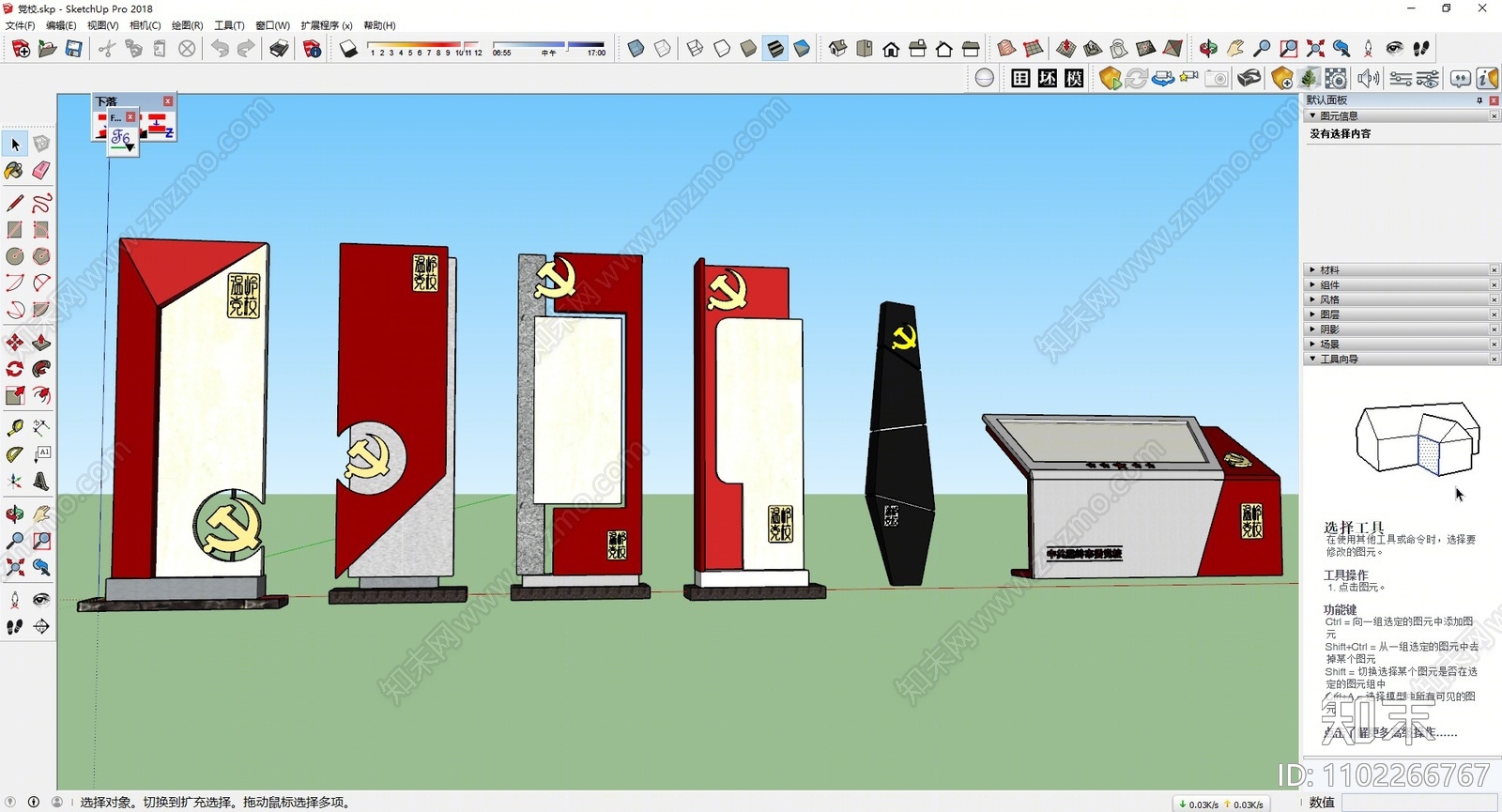
Task: Click the Save floppy disk icon
Action: pyautogui.click(x=73, y=48)
